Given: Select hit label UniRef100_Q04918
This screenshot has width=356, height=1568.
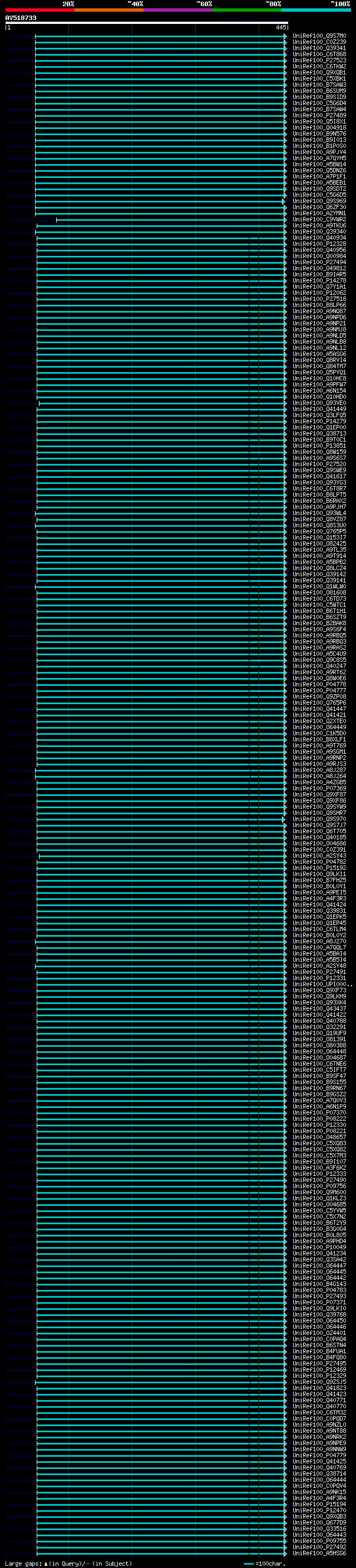Looking at the screenshot, I should coord(319,128).
